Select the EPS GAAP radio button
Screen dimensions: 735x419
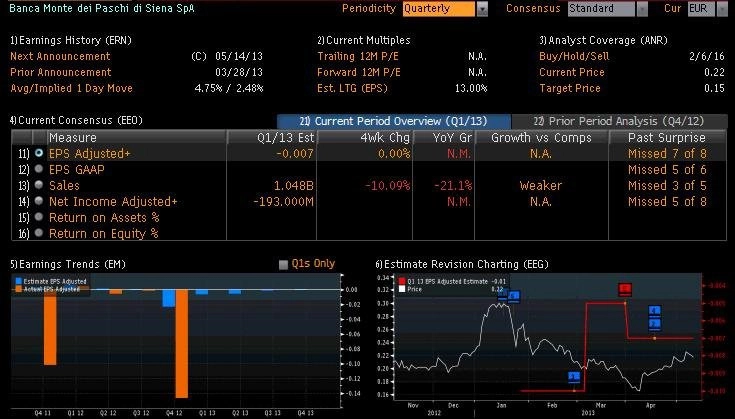[x=39, y=169]
